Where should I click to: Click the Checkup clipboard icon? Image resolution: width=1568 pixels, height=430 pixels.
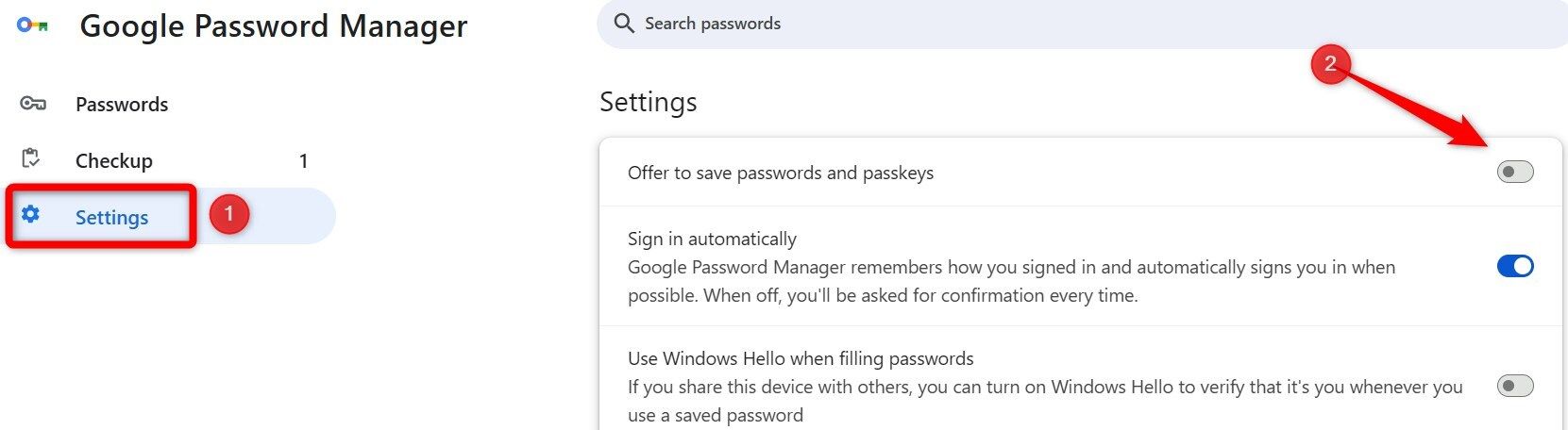[31, 159]
